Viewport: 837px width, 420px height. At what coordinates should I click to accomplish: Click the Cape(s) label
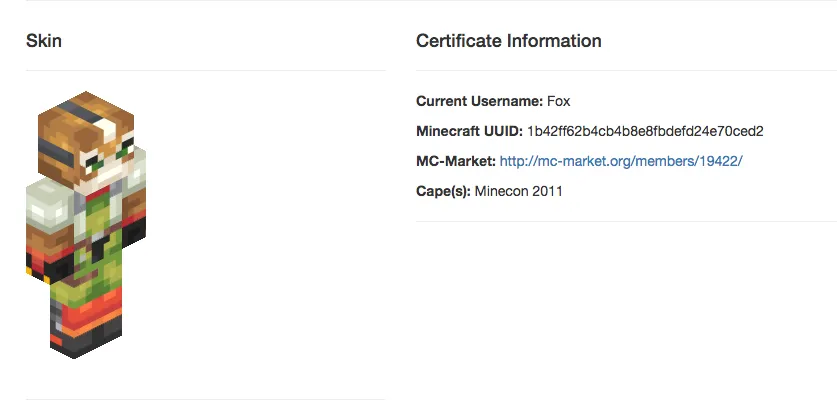443,191
